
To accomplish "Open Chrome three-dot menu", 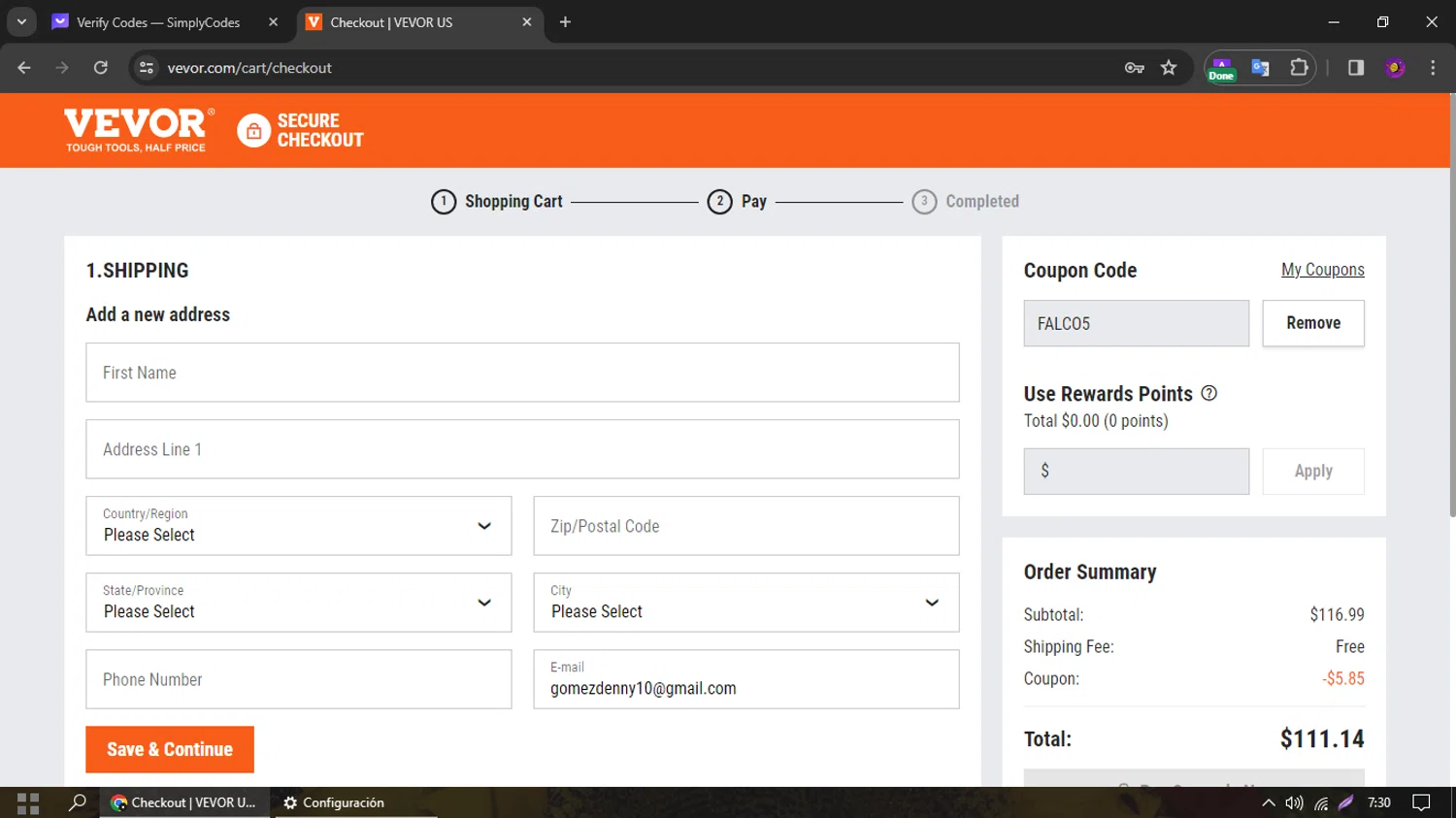I will click(x=1433, y=68).
